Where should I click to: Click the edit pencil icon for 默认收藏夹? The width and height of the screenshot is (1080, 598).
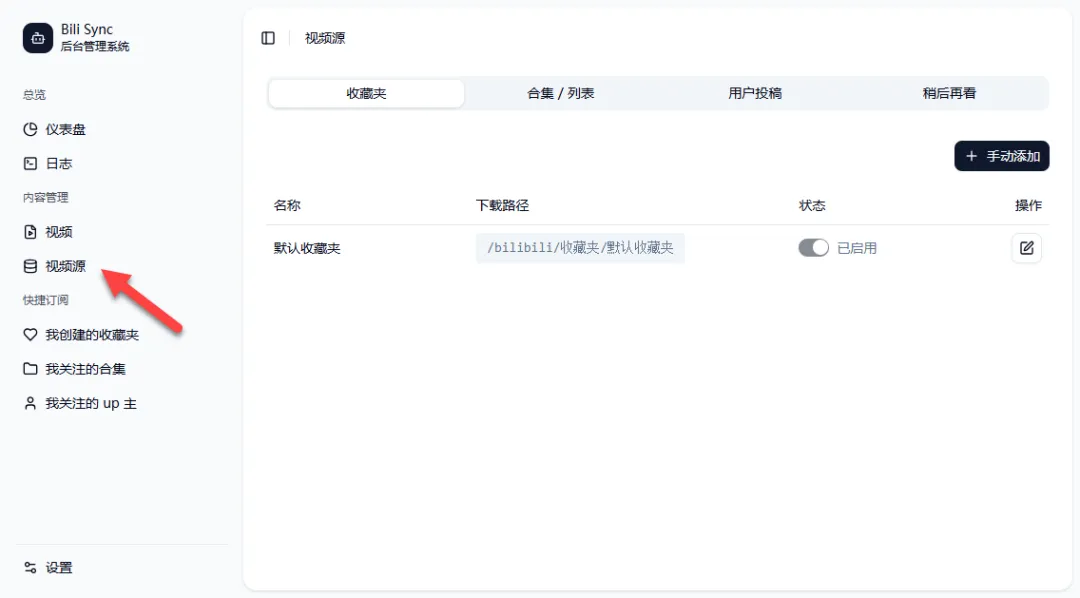[x=1026, y=248]
